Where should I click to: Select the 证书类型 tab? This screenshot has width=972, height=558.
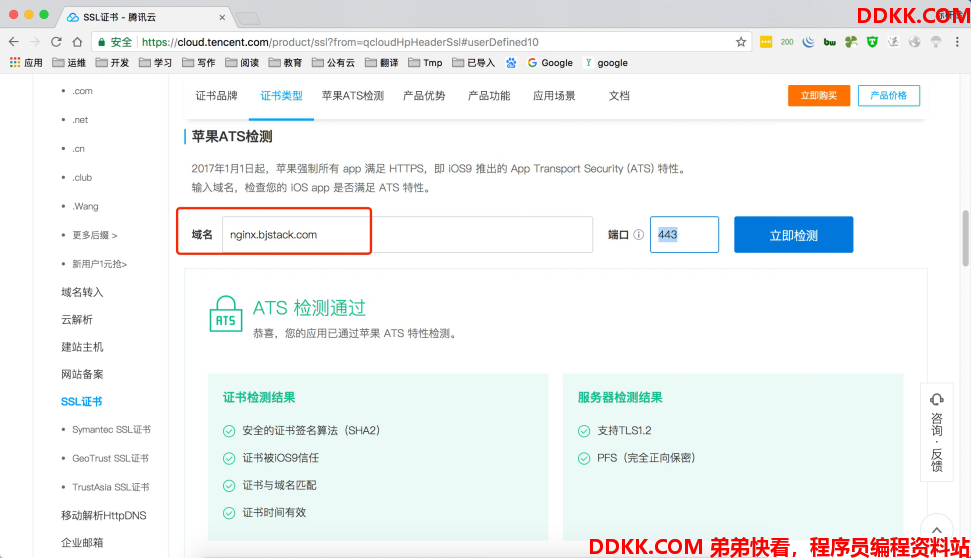281,95
